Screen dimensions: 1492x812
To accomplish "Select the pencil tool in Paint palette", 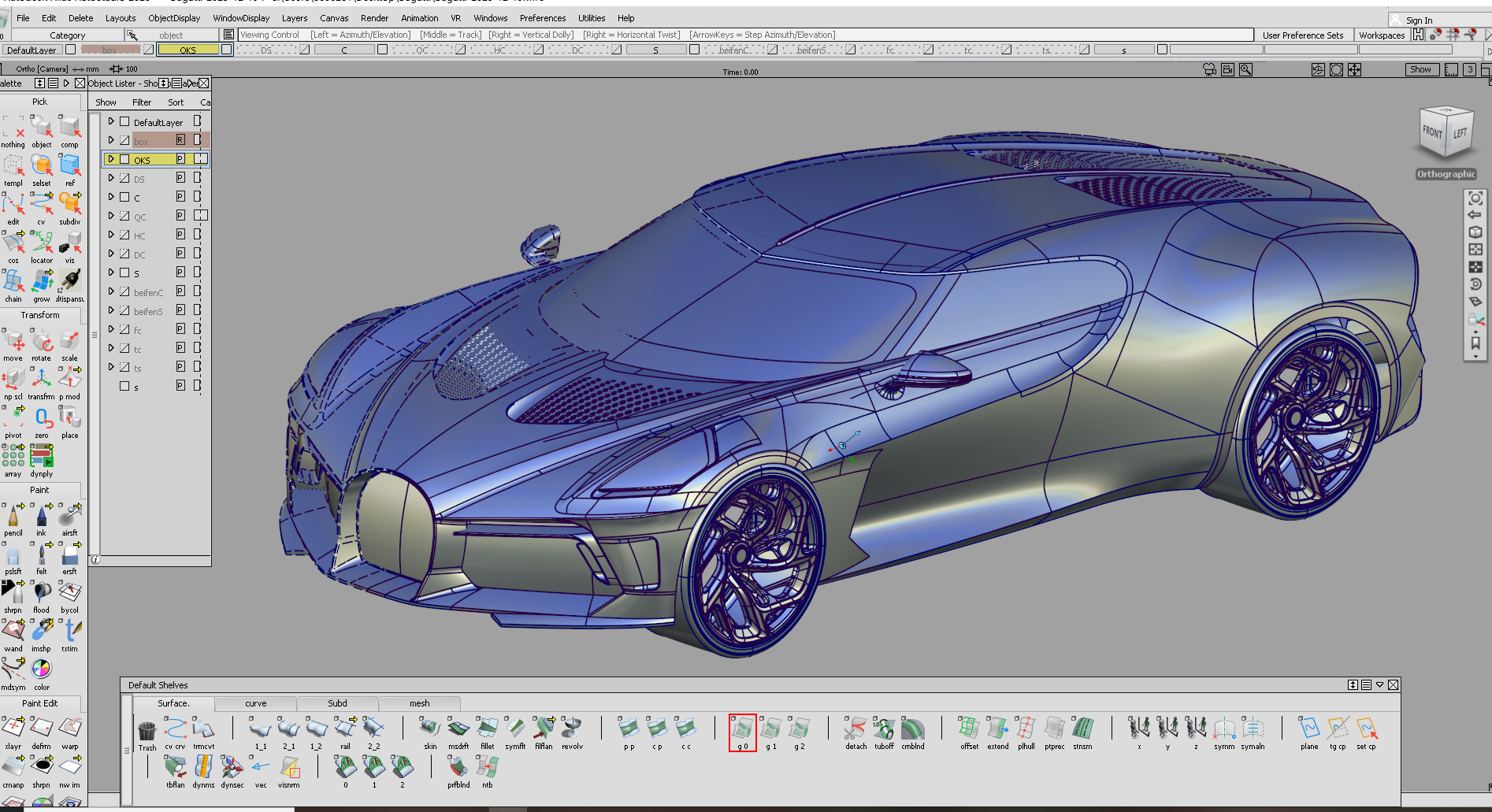I will pyautogui.click(x=13, y=518).
